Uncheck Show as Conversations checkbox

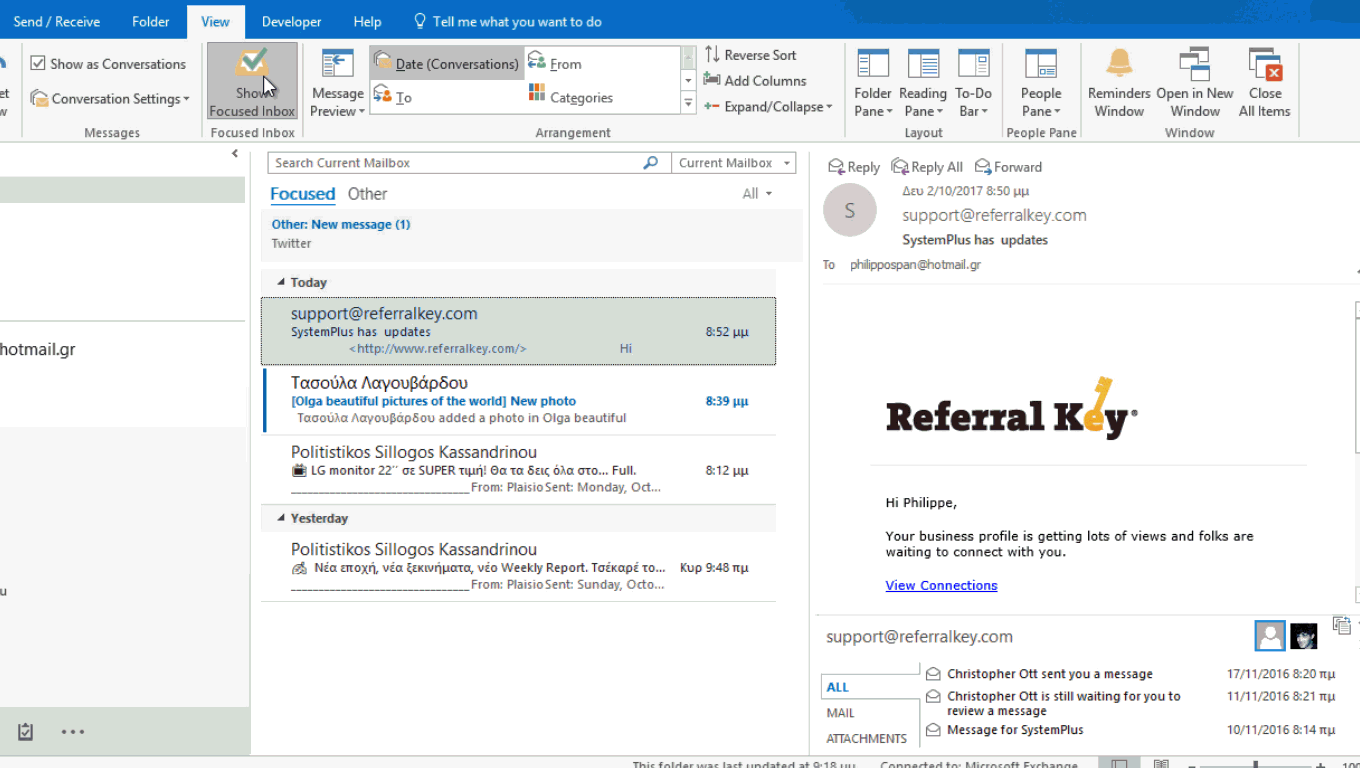(38, 63)
